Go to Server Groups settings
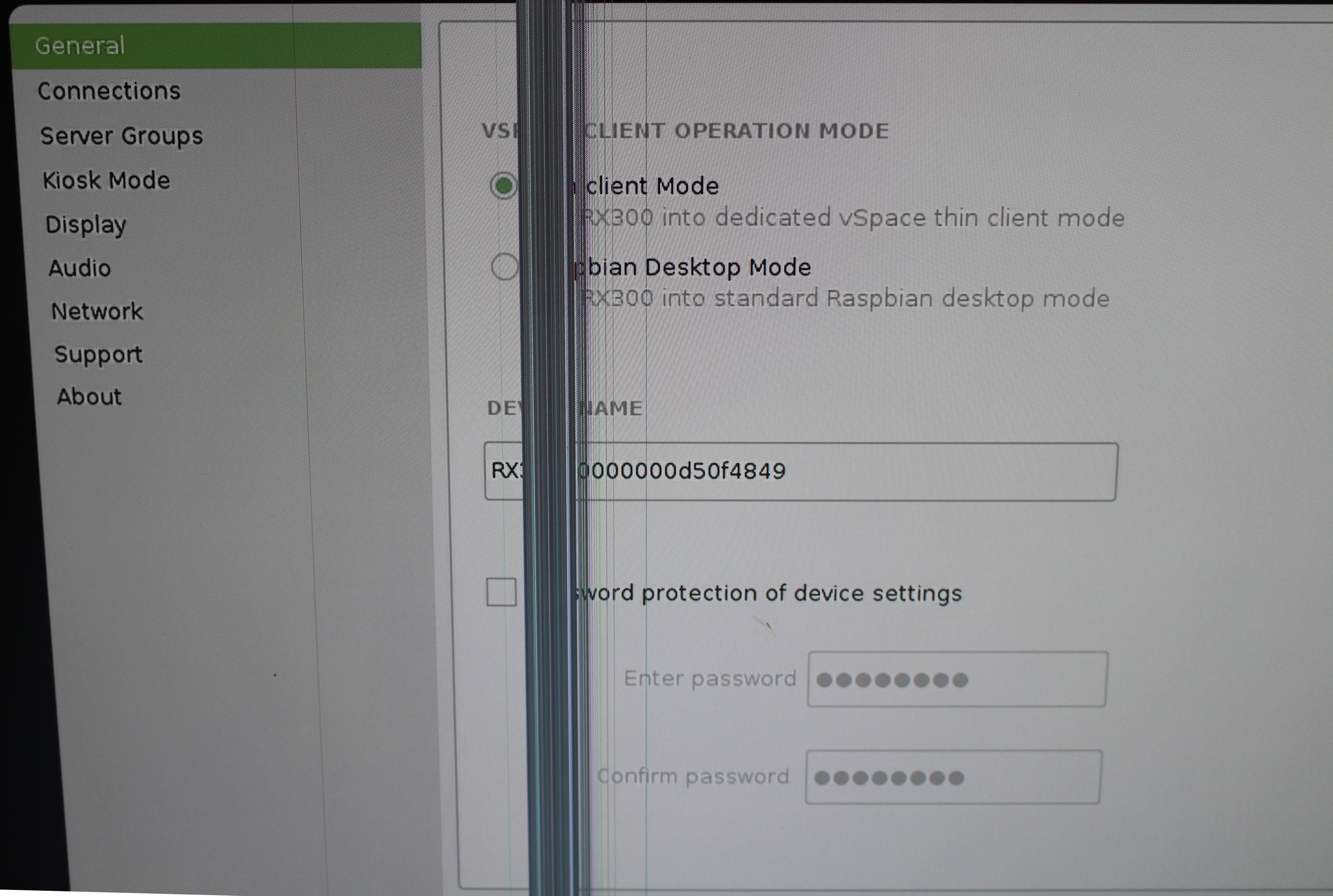 tap(121, 137)
